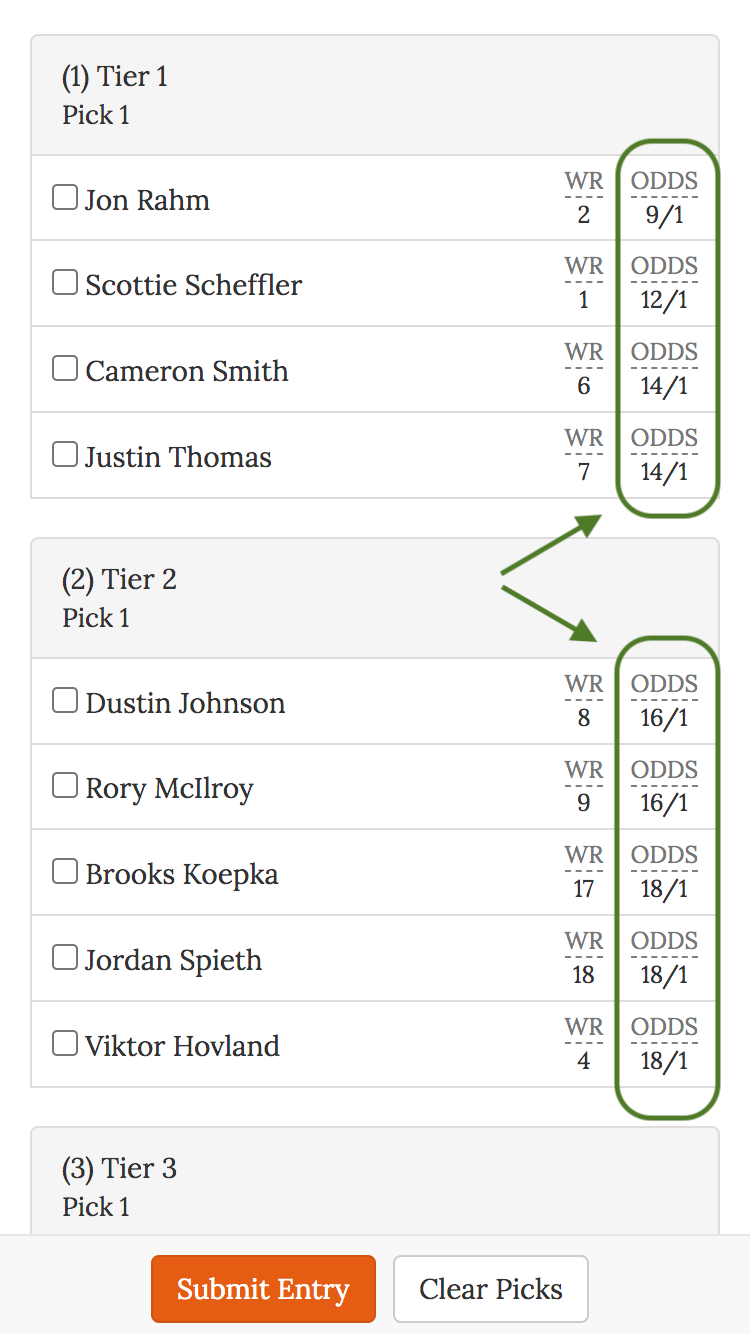This screenshot has height=1334, width=750.
Task: Click the ODDS label for Jon Rahm
Action: (x=664, y=182)
